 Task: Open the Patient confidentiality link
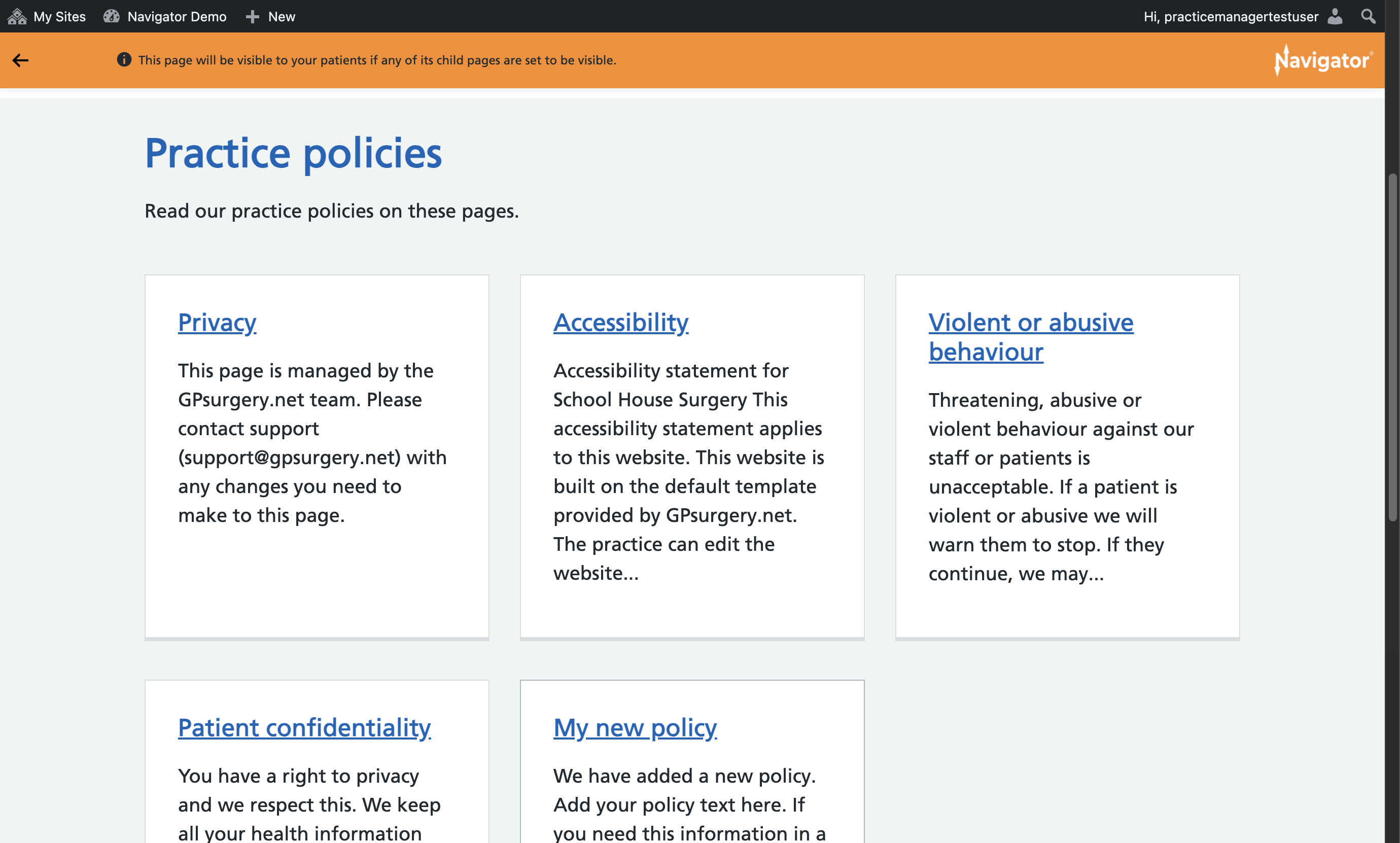(x=304, y=728)
